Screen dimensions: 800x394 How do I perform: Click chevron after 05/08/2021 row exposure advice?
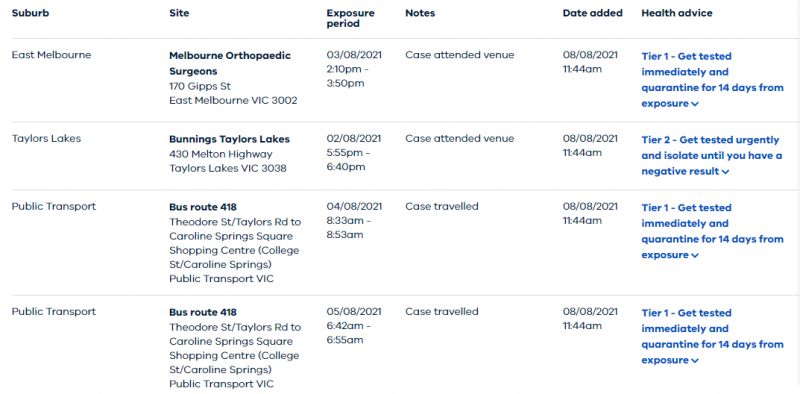[695, 361]
